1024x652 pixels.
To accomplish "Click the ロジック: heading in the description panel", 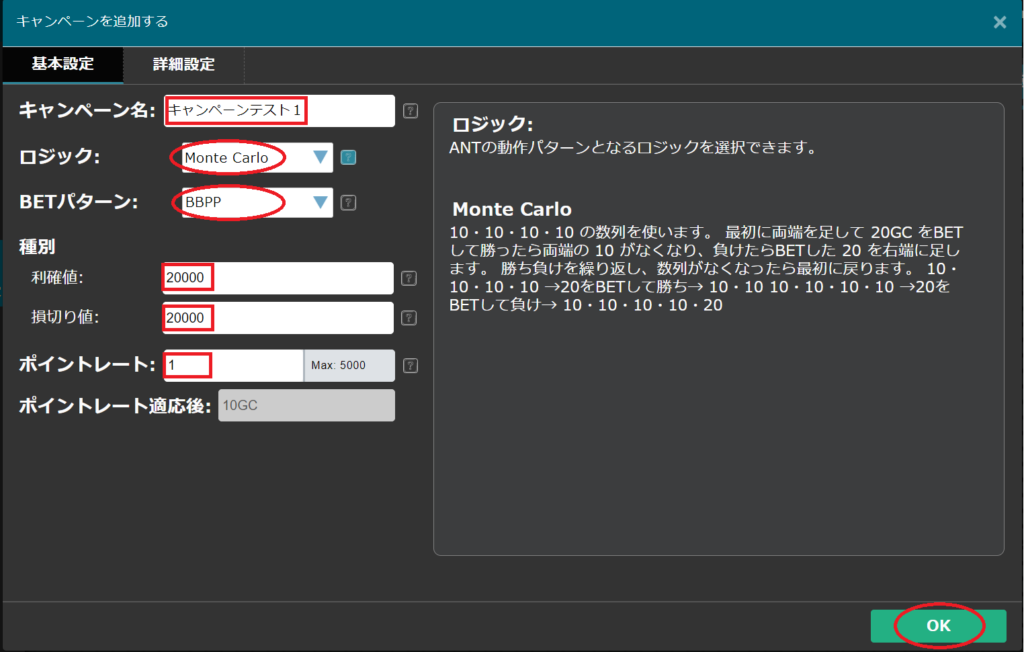I will pyautogui.click(x=492, y=124).
